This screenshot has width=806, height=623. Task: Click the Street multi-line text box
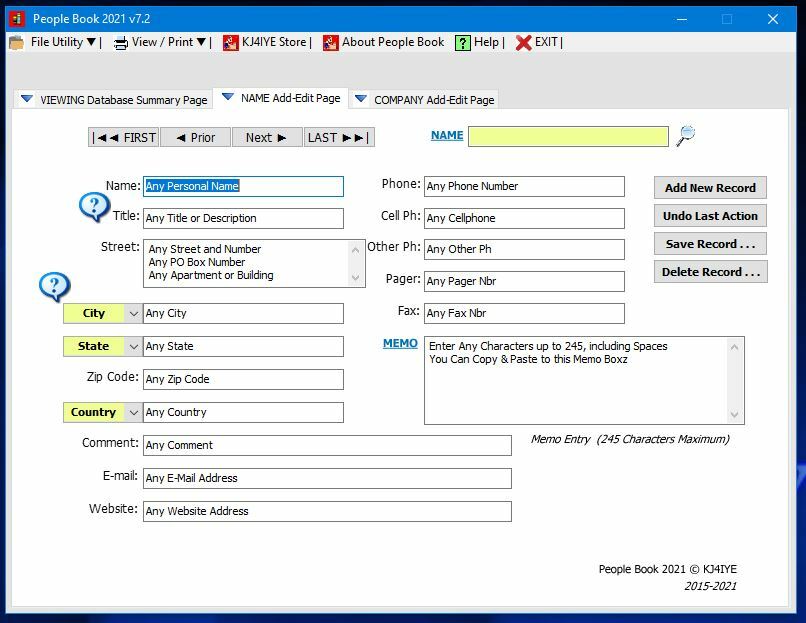point(254,263)
